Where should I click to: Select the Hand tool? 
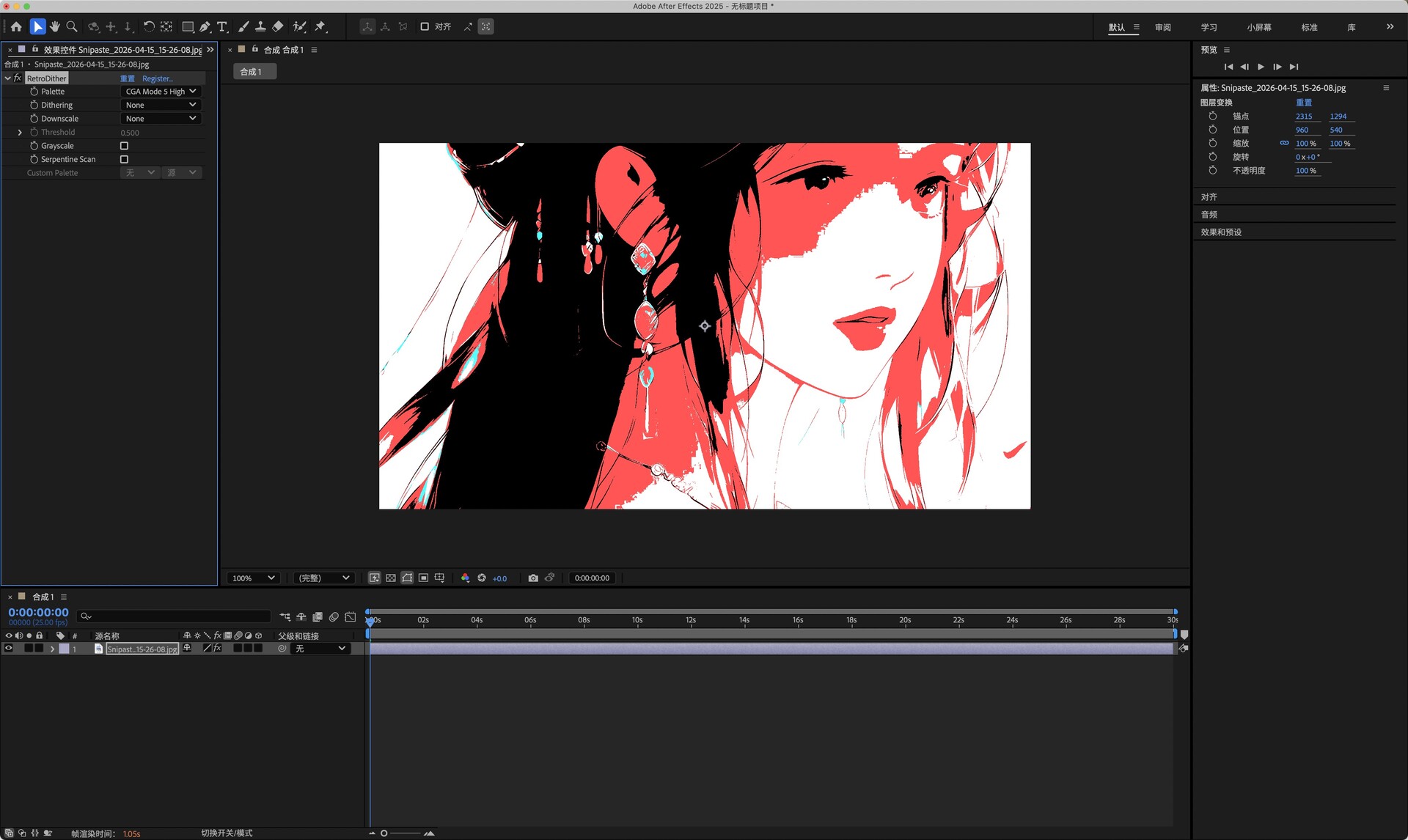(55, 26)
